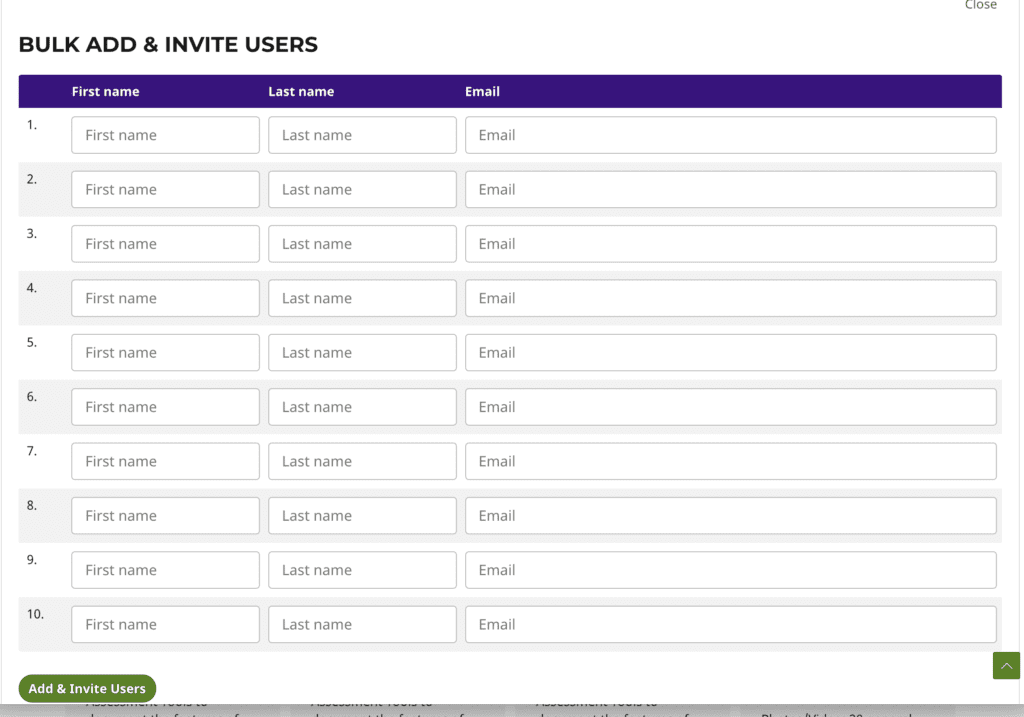Click the Email field in row 10
The height and width of the screenshot is (717, 1024).
pyautogui.click(x=730, y=624)
